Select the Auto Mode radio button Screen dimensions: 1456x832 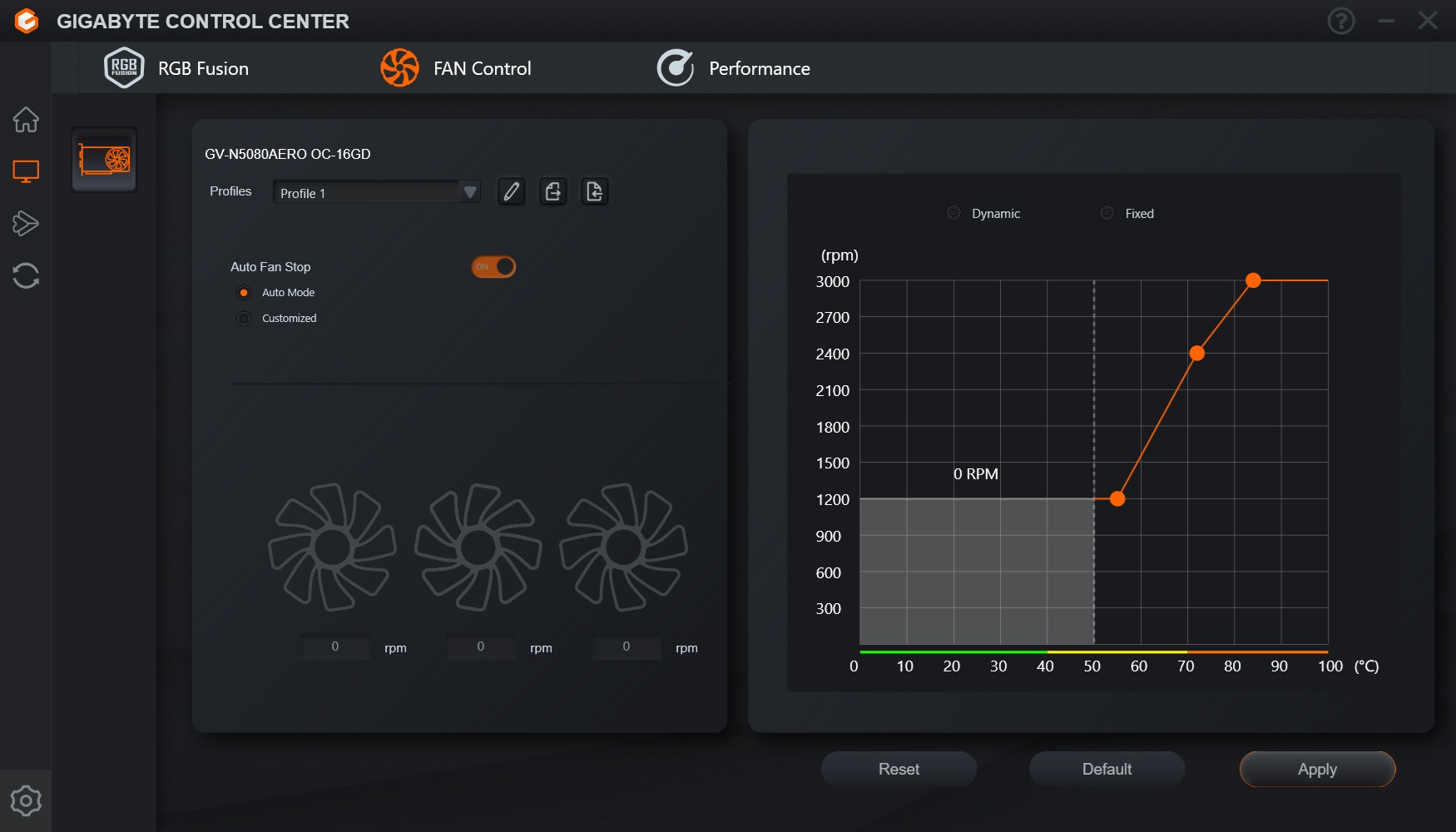[244, 293]
